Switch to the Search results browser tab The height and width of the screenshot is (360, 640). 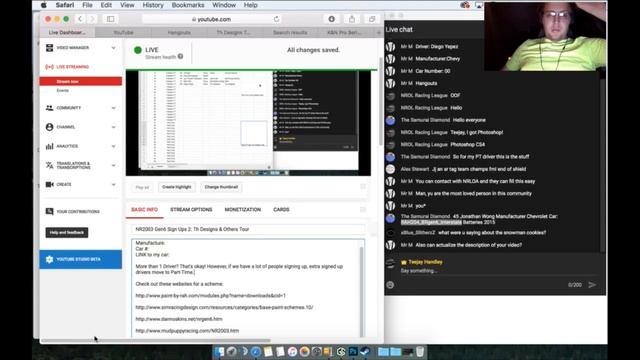click(290, 32)
